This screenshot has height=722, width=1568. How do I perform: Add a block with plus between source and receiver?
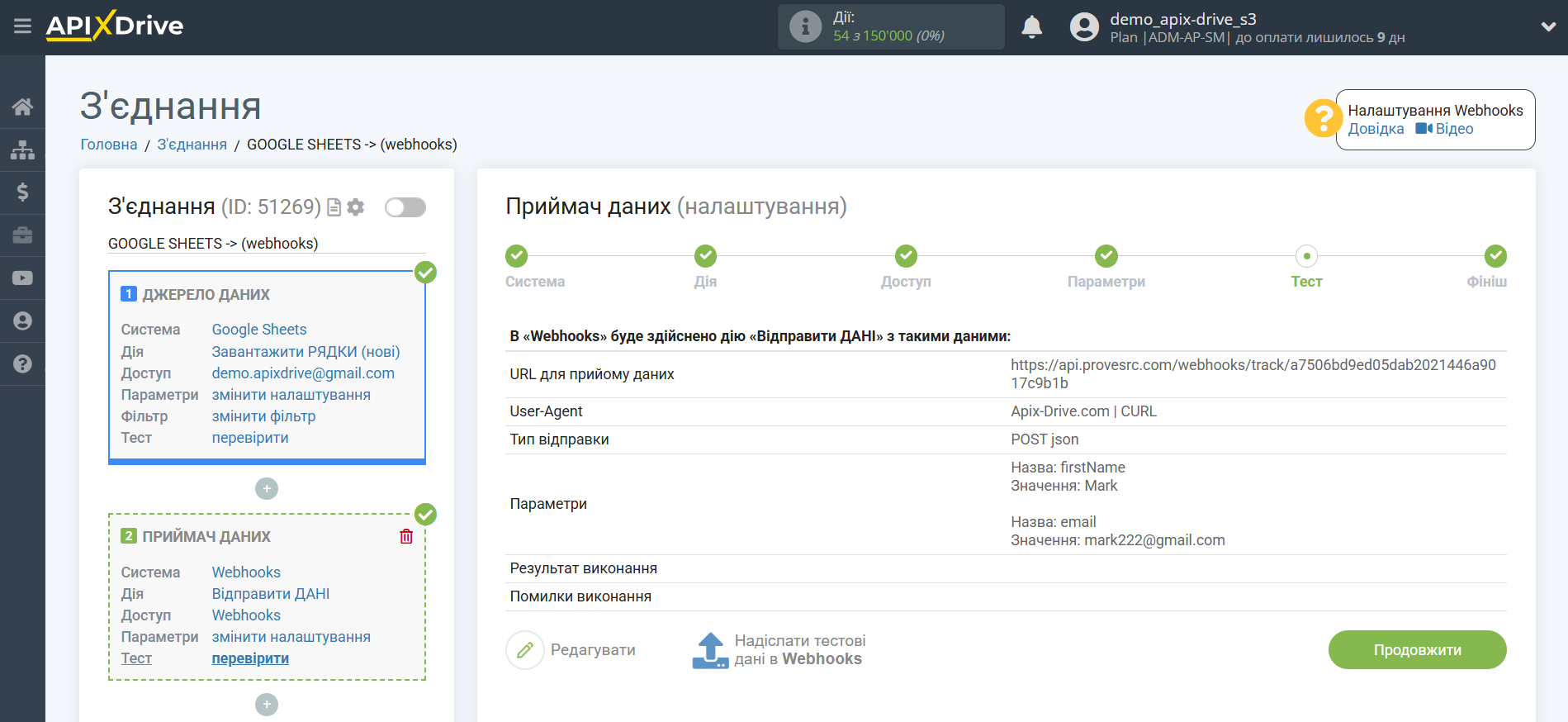coord(267,489)
